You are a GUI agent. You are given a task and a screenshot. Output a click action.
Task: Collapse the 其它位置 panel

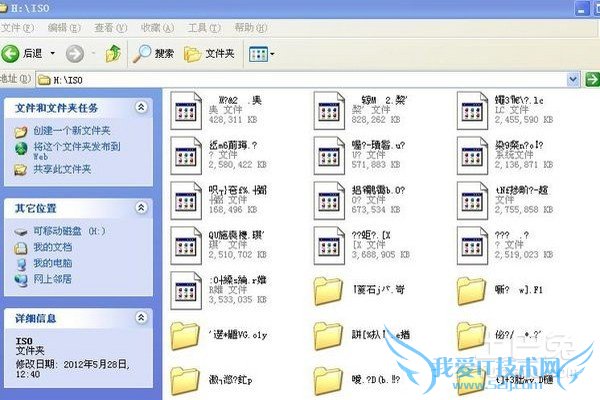(x=141, y=208)
